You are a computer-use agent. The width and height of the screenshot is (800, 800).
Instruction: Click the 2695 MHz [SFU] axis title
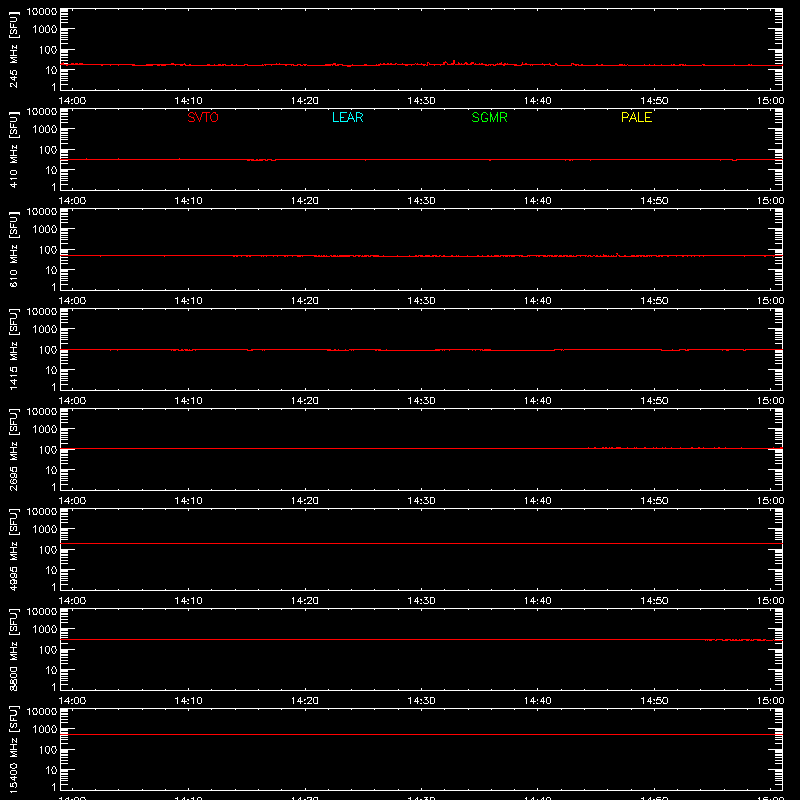coord(13,449)
